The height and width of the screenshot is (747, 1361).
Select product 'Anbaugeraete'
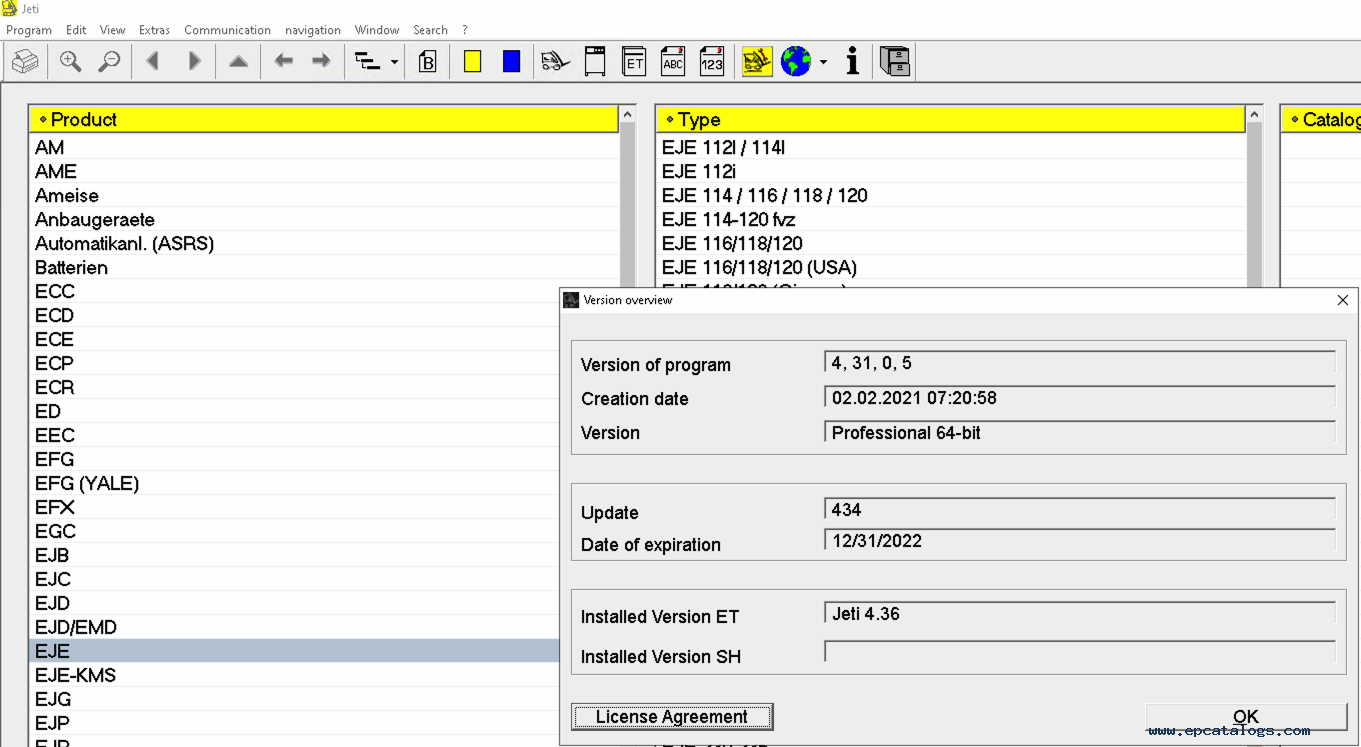324,219
